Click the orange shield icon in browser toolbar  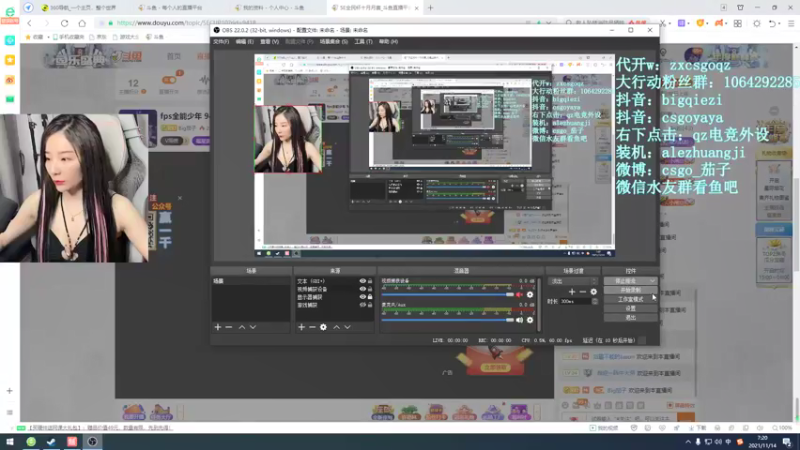coord(700,23)
